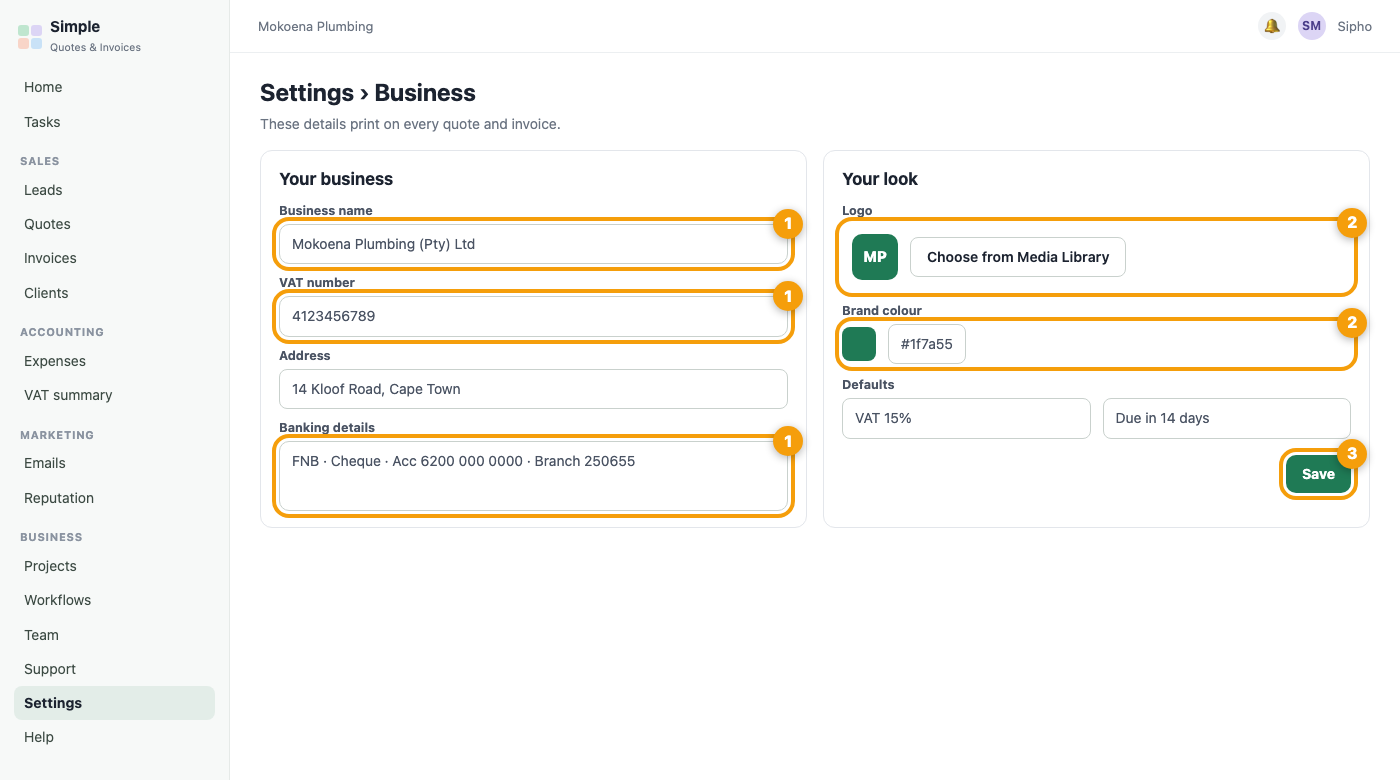This screenshot has width=1400, height=780.
Task: Select Settings in sidebar
Action: [114, 703]
